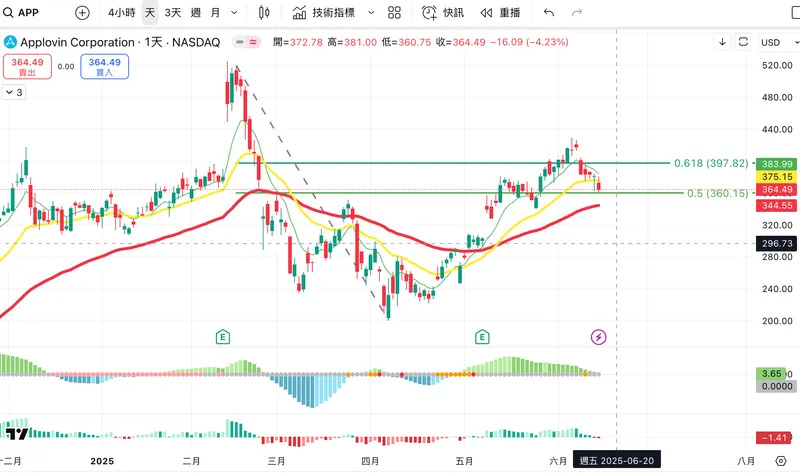Open the candlestick chart type selector

[x=264, y=12]
